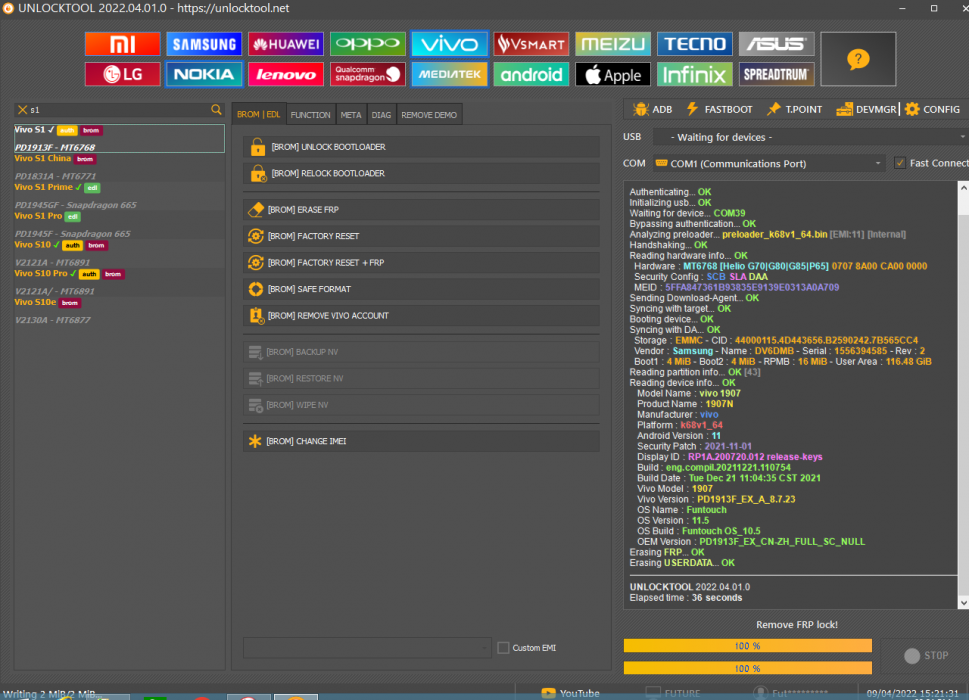Open the META tab

pyautogui.click(x=351, y=115)
